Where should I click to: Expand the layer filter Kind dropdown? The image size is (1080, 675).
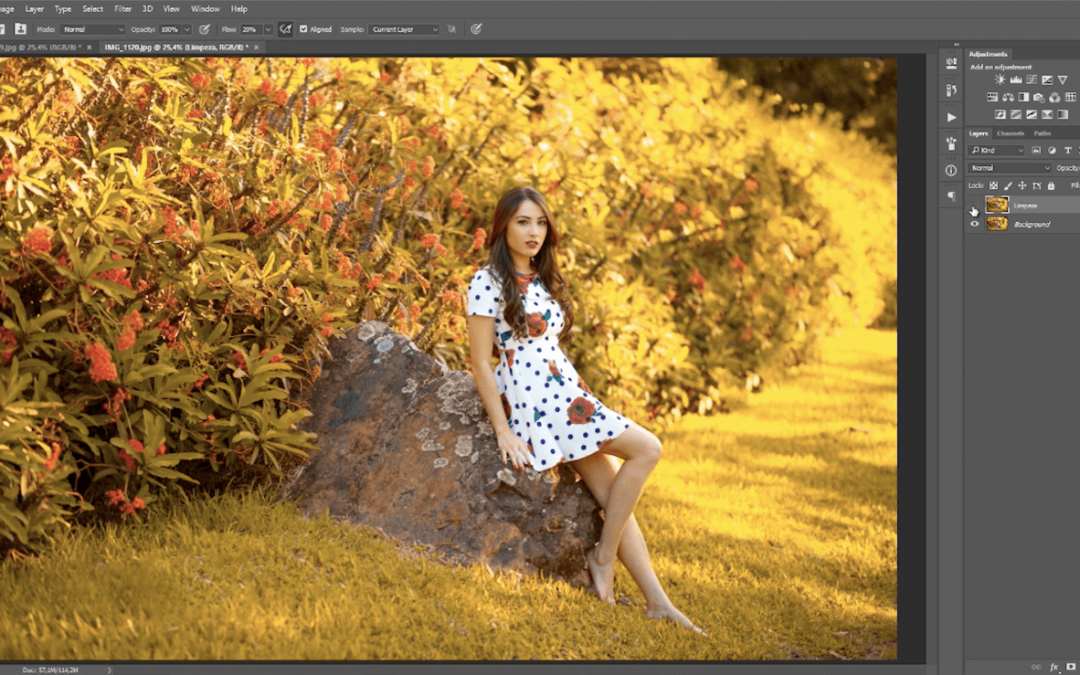click(x=997, y=150)
